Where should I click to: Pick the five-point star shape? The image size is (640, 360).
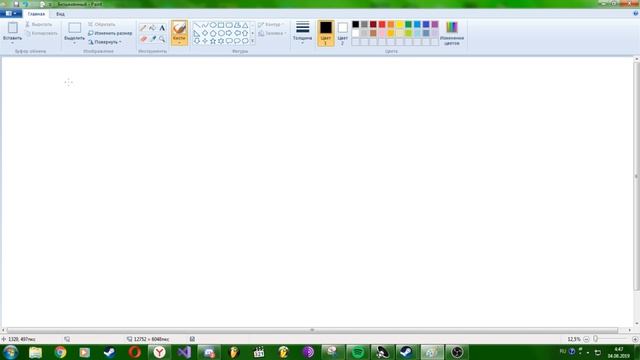click(x=213, y=41)
